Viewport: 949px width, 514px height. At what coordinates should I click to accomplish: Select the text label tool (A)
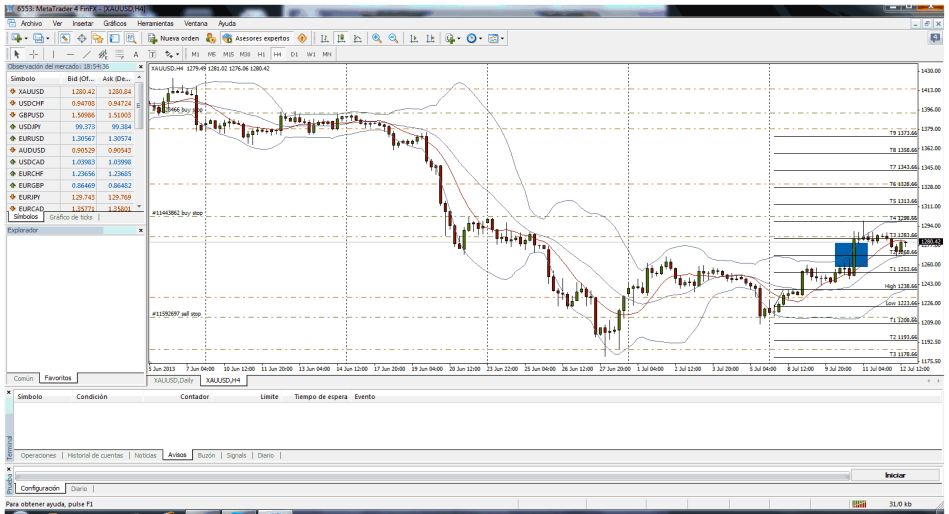(136, 54)
